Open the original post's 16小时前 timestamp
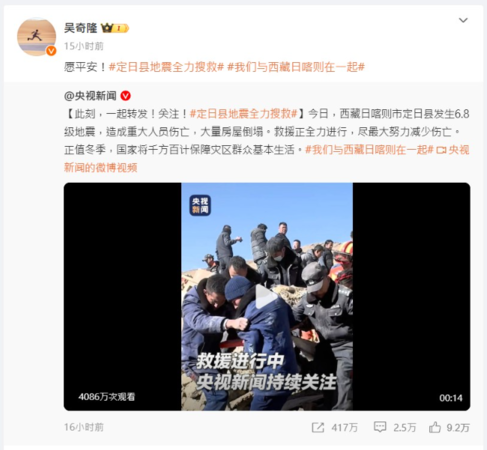This screenshot has width=487, height=450. coord(84,427)
